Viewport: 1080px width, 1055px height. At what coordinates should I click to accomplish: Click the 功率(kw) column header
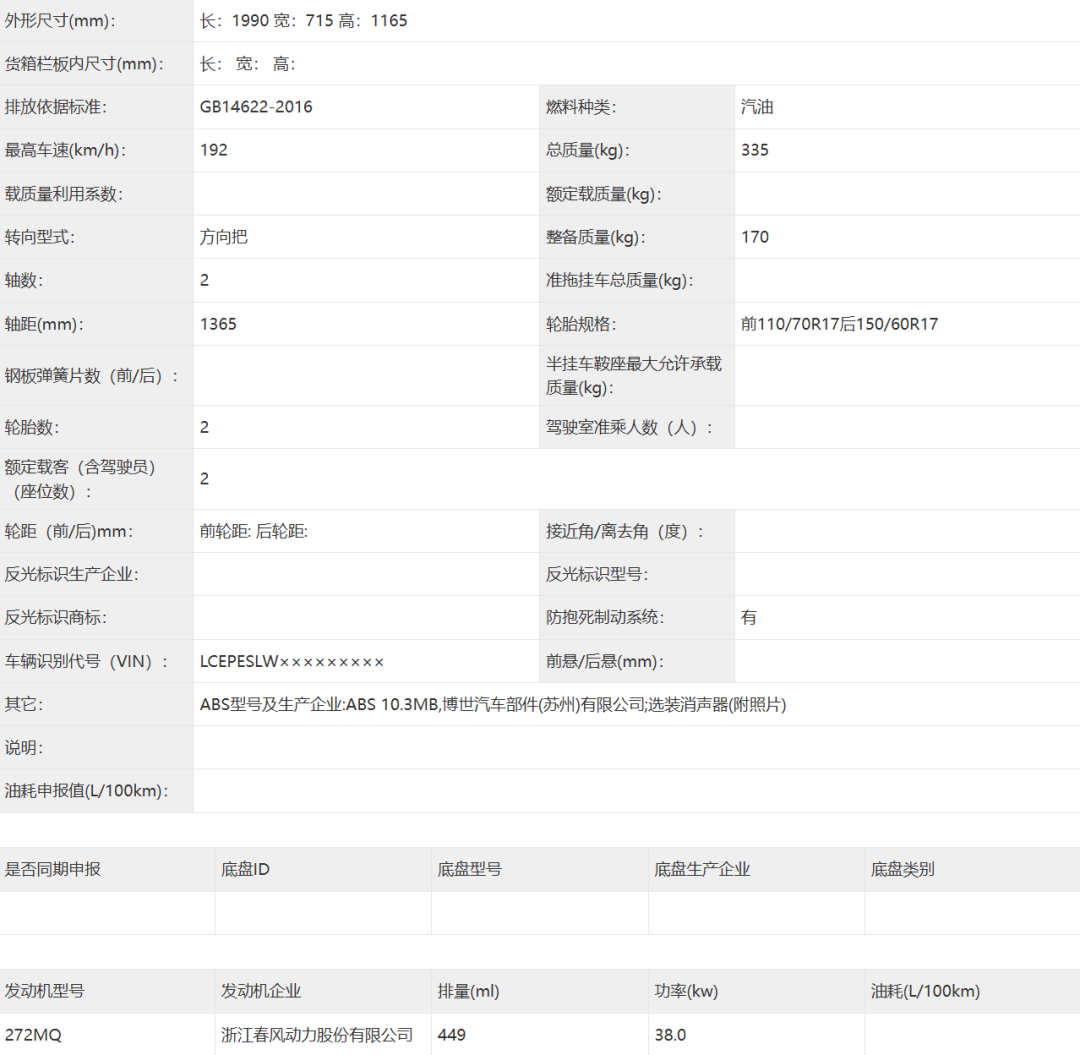(686, 991)
